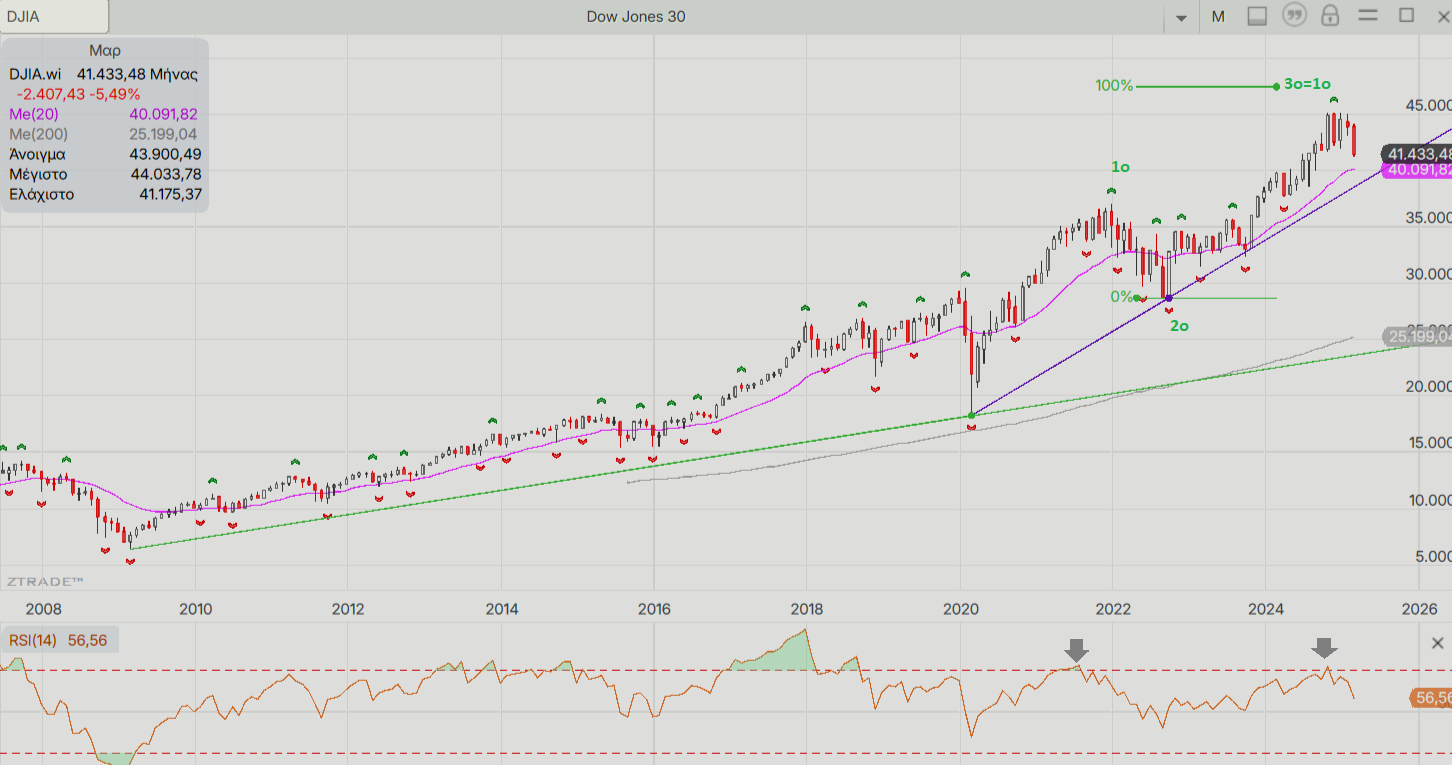
Task: Click the orange 56,56 RSI value tag
Action: (x=1429, y=697)
